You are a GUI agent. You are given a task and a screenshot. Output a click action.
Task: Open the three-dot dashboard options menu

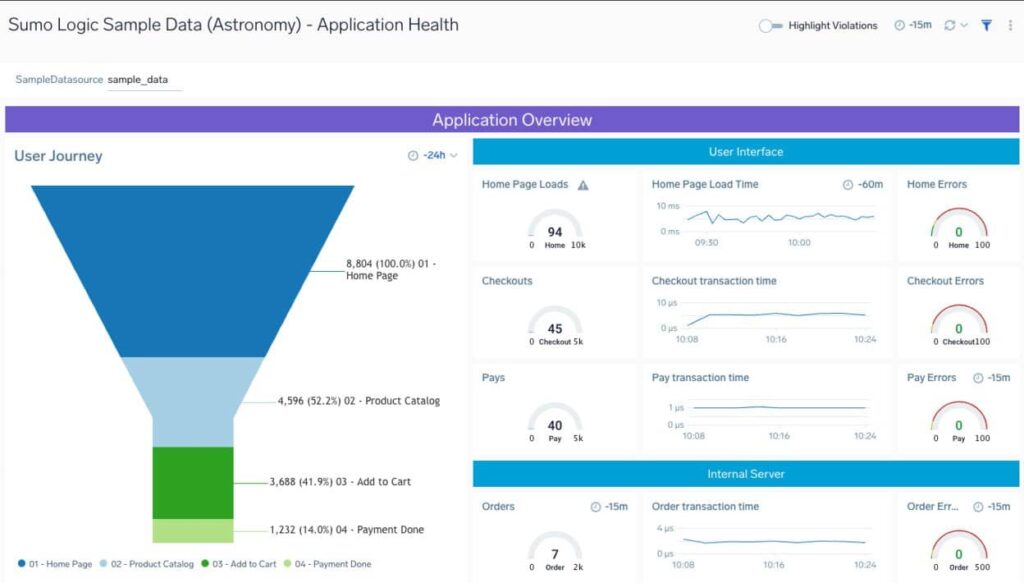1010,26
